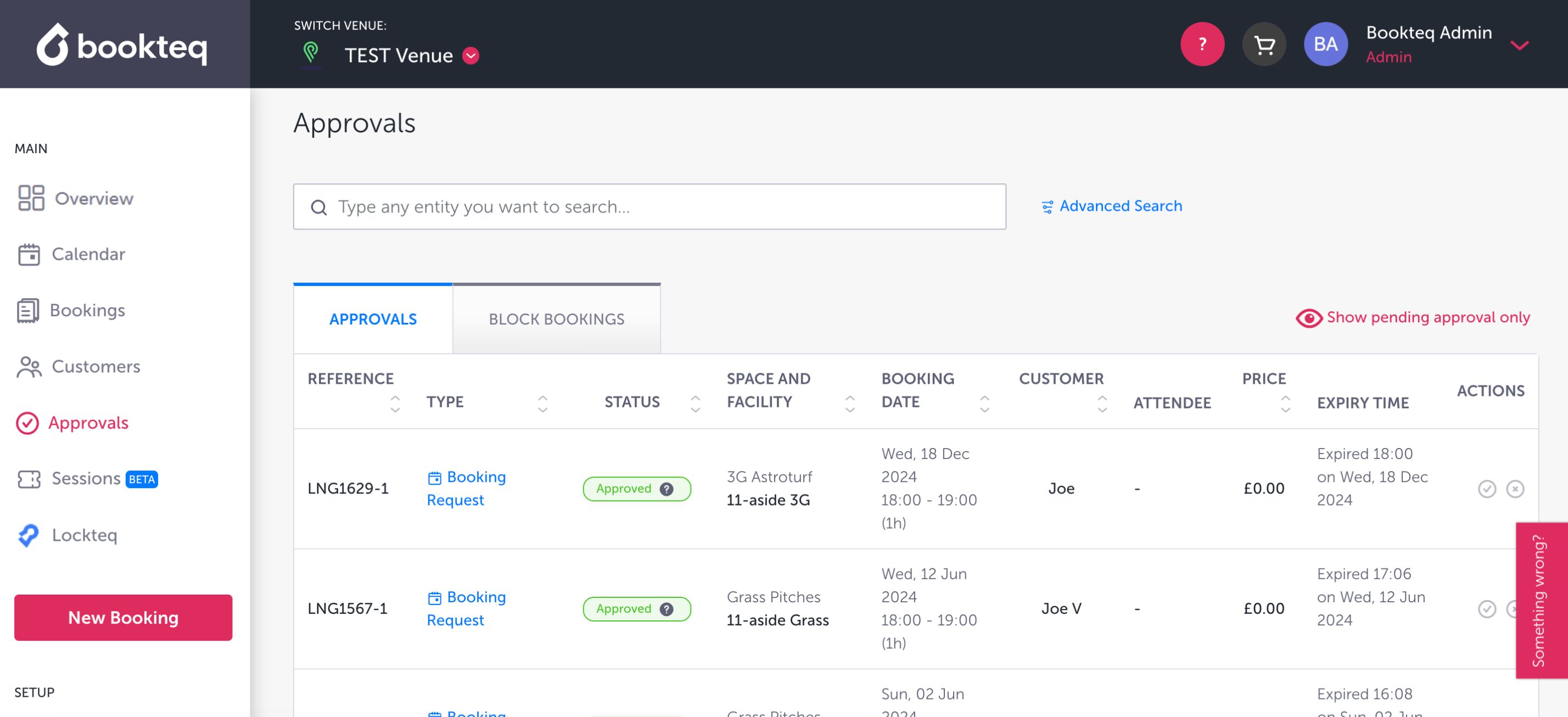Expand the TEST Venue switcher dropdown
Viewport: 1568px width, 717px height.
471,56
